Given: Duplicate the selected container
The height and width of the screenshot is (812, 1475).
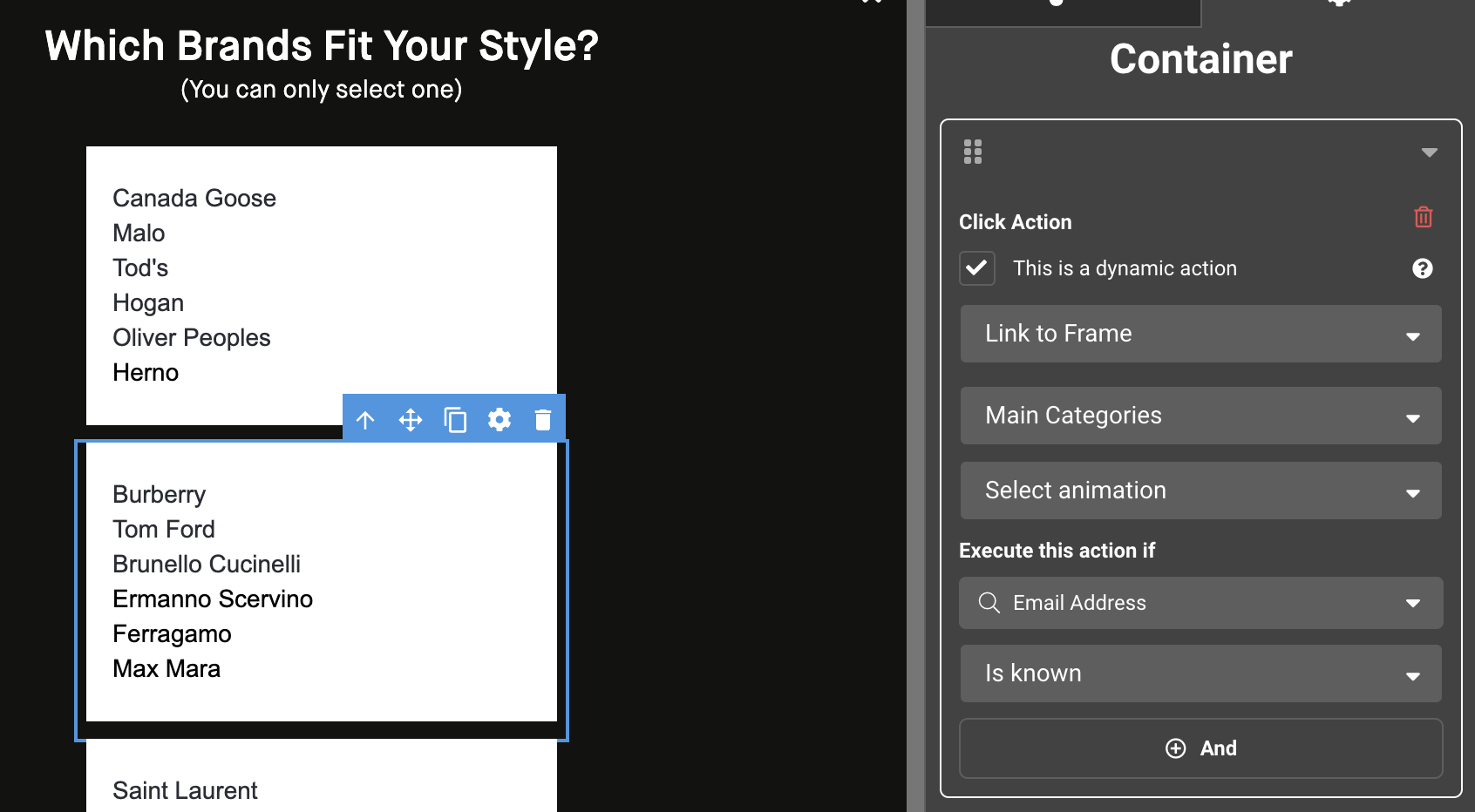Looking at the screenshot, I should click(455, 420).
